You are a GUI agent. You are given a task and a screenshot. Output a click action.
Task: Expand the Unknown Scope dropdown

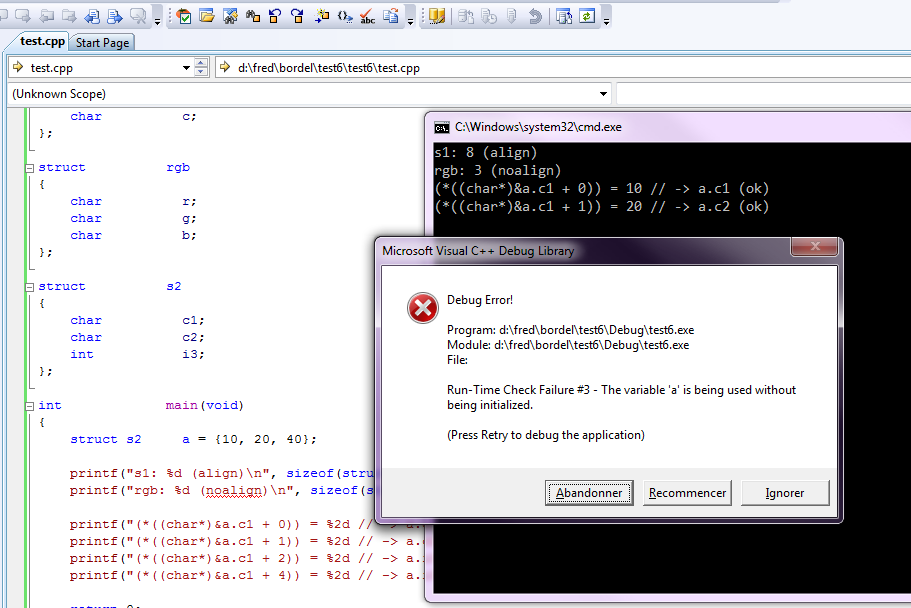point(603,94)
